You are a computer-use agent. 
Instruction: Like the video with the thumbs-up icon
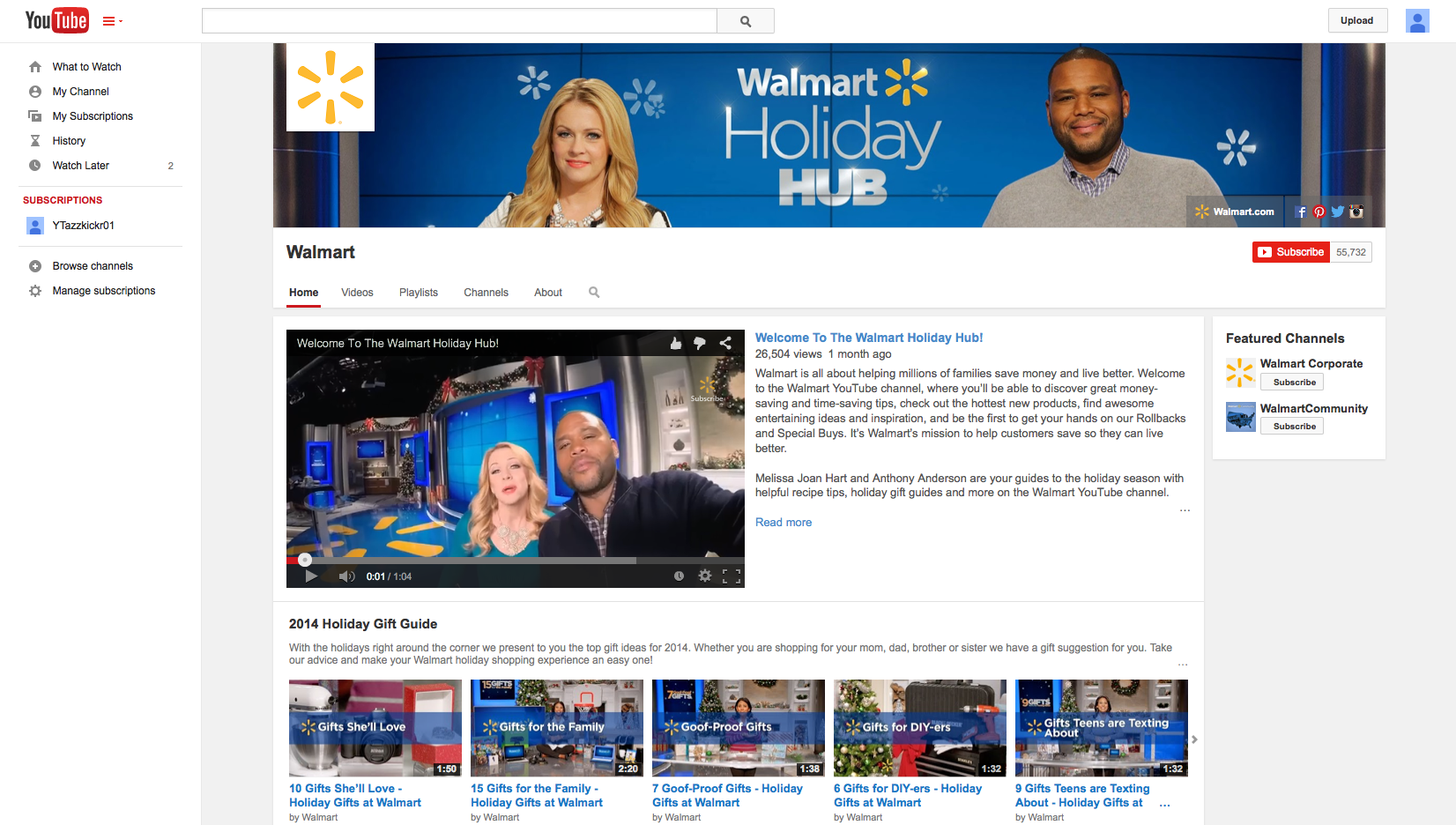coord(676,344)
